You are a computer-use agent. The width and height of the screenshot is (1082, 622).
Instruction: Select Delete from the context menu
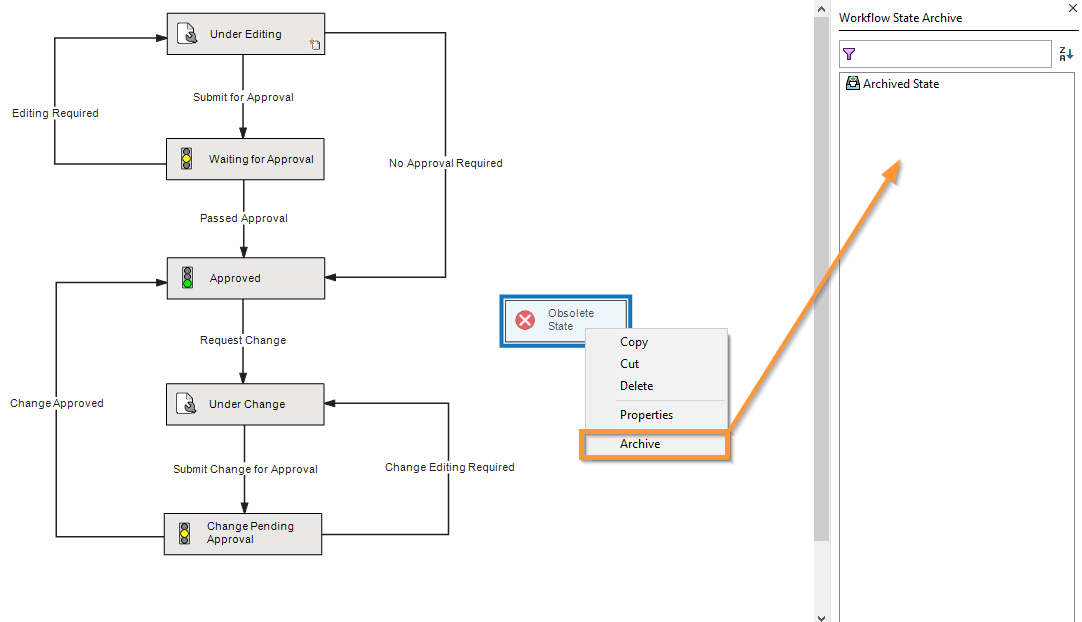pyautogui.click(x=637, y=385)
